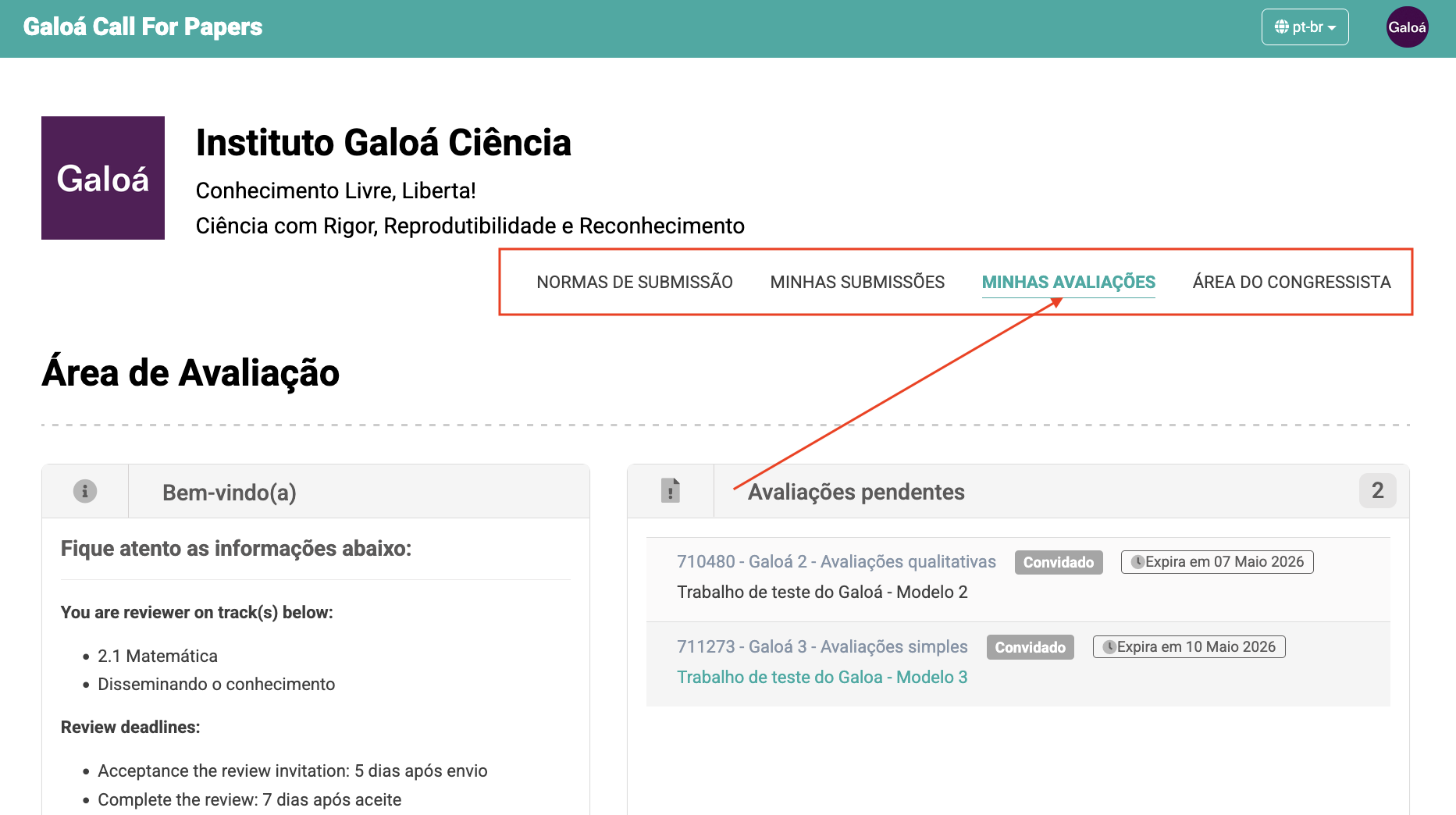The height and width of the screenshot is (815, 1456).
Task: Open Trabalho de teste do Galoa - Modelo 3
Action: click(822, 677)
